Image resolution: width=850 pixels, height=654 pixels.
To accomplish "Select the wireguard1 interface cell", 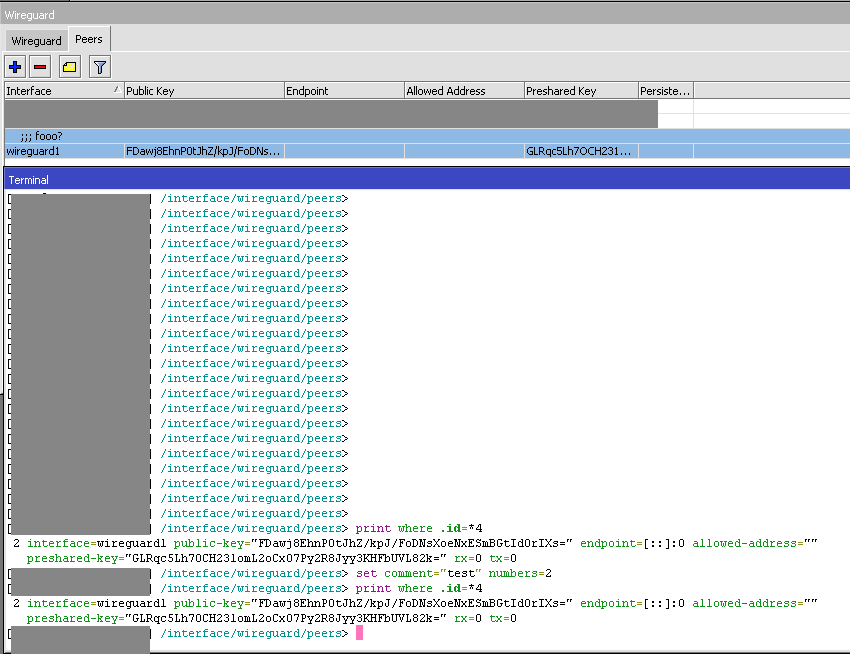I will click(x=64, y=151).
